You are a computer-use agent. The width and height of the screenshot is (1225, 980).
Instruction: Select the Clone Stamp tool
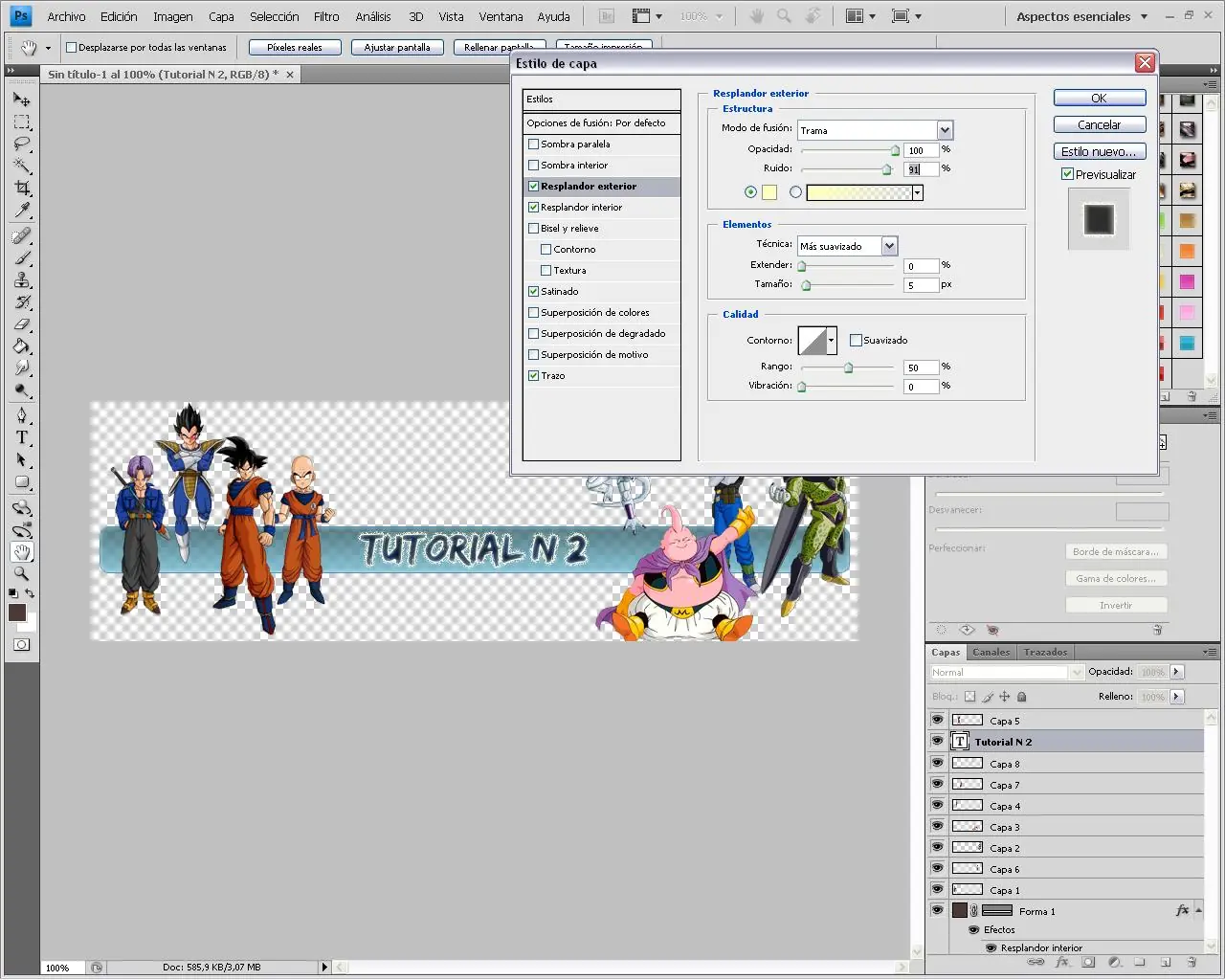tap(22, 279)
